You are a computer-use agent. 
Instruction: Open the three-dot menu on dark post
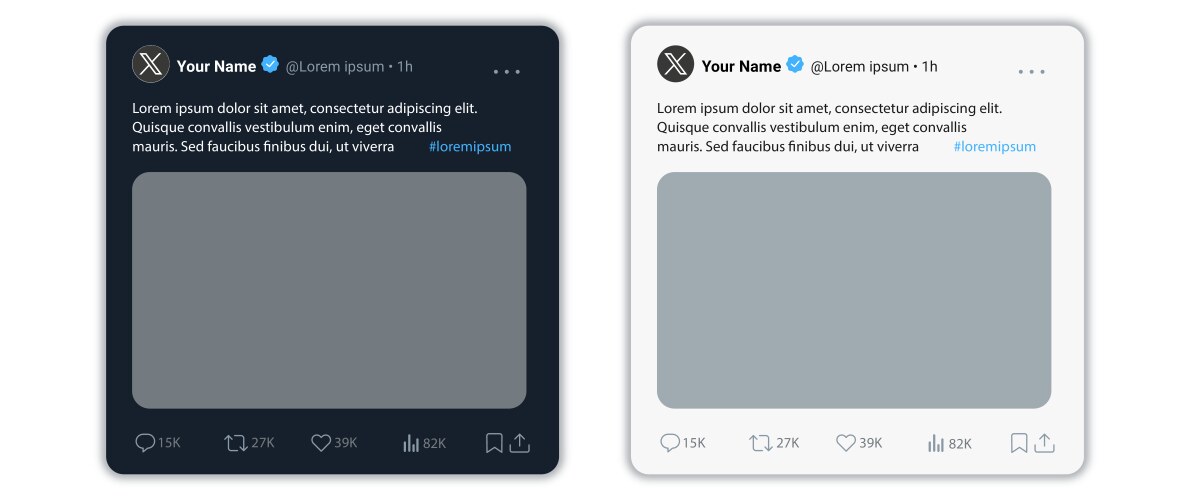pos(506,71)
